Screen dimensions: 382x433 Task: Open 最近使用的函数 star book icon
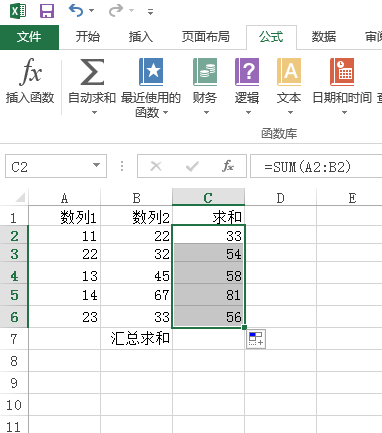click(151, 72)
